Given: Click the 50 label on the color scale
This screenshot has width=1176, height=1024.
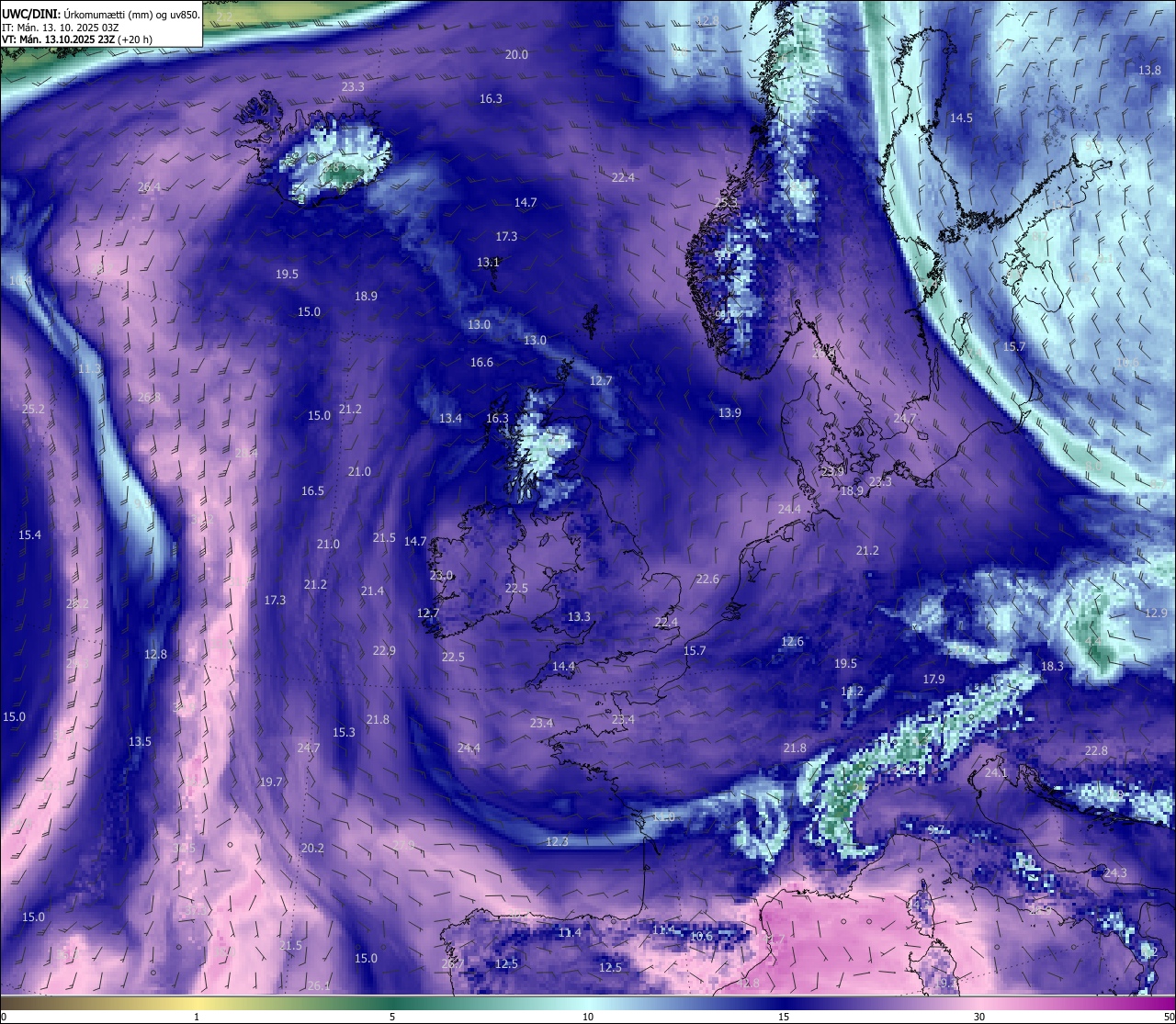Looking at the screenshot, I should pos(1169,1017).
